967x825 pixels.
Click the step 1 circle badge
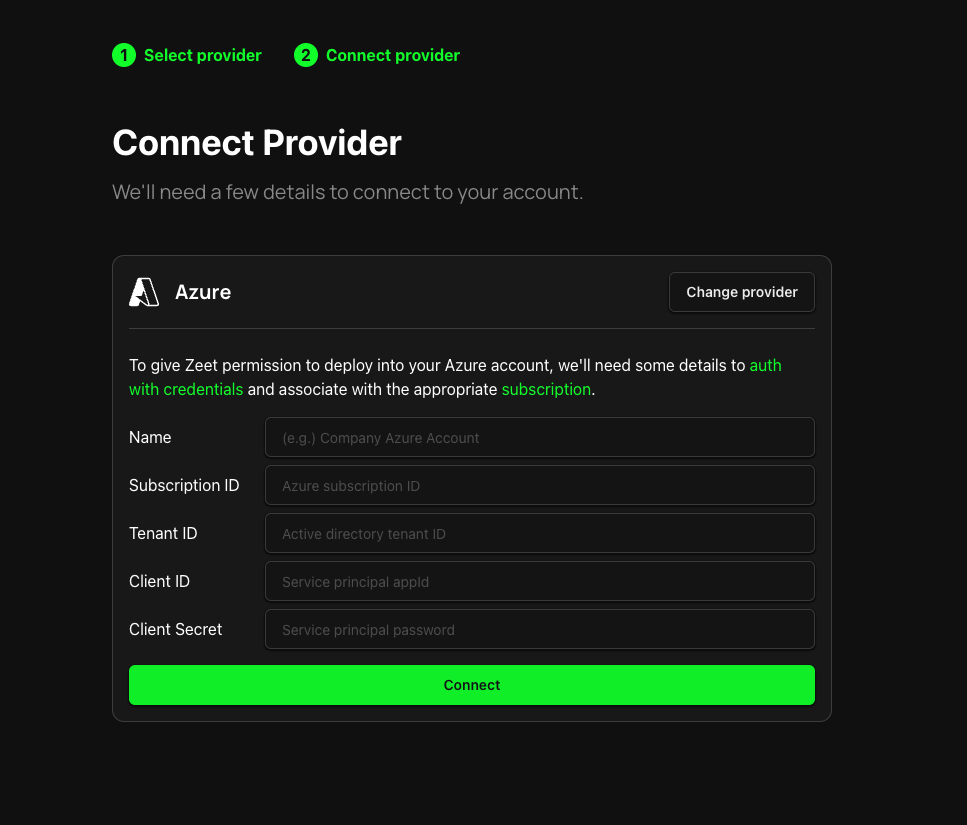(124, 55)
